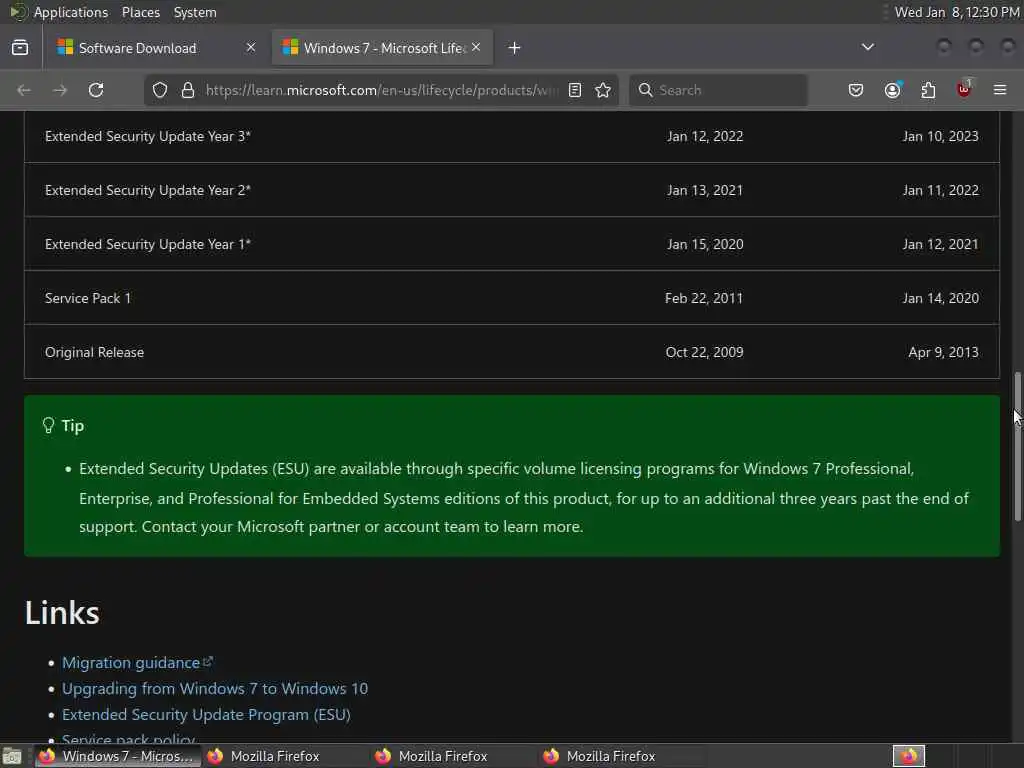The image size is (1024, 768).
Task: Click the Feb 22, 2011 start date
Action: click(x=703, y=298)
